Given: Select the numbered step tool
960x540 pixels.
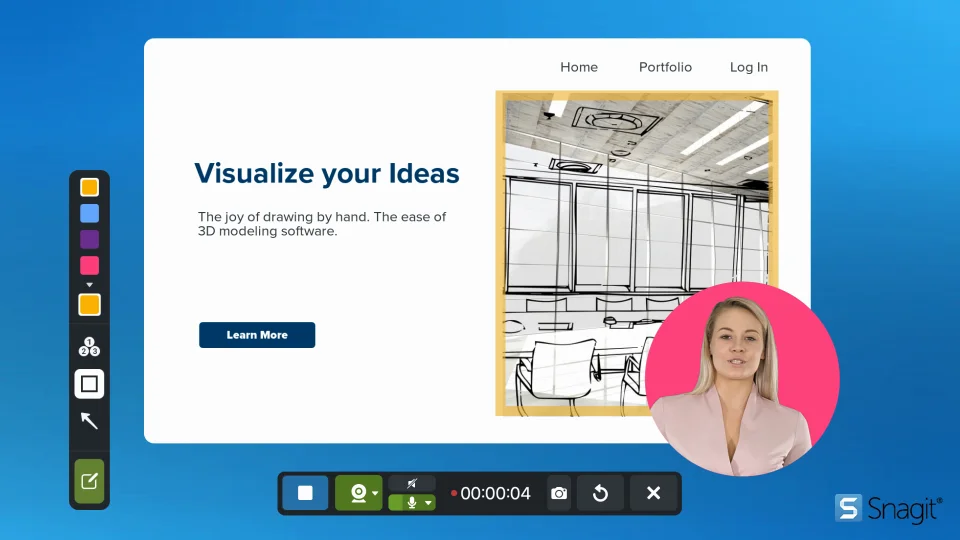Looking at the screenshot, I should 89,347.
